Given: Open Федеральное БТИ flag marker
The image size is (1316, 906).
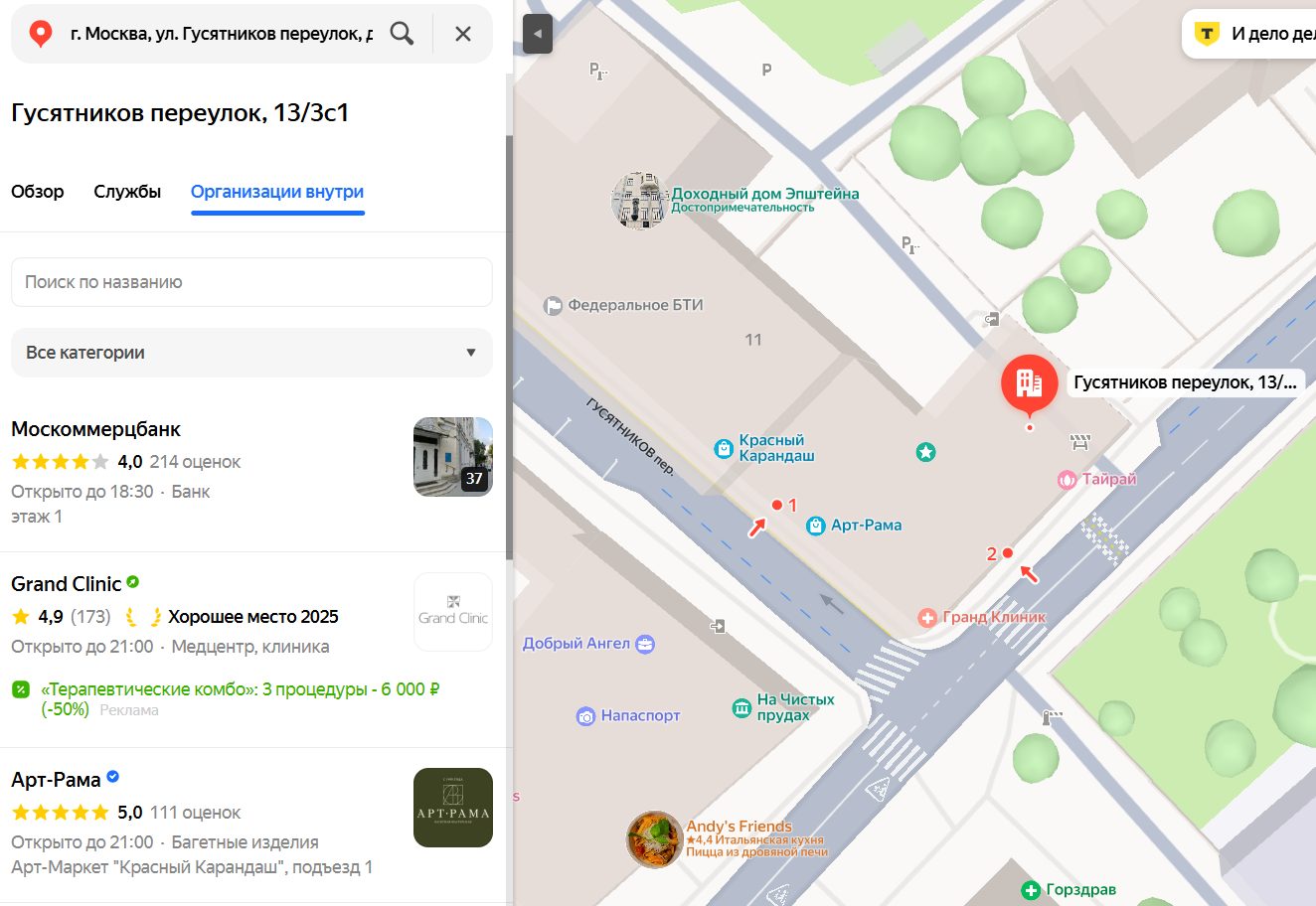Looking at the screenshot, I should (554, 306).
